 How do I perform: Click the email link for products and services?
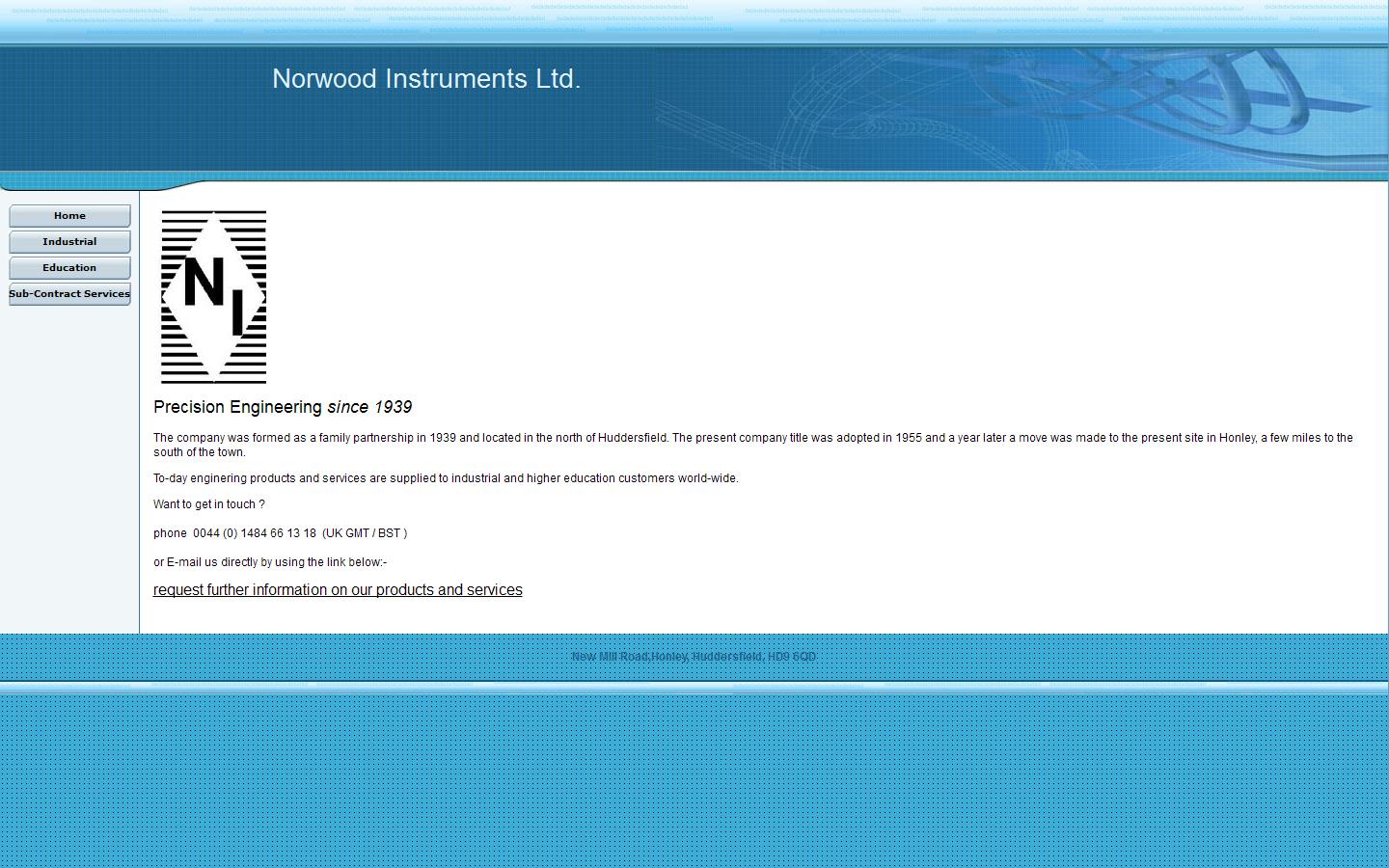[x=337, y=589]
